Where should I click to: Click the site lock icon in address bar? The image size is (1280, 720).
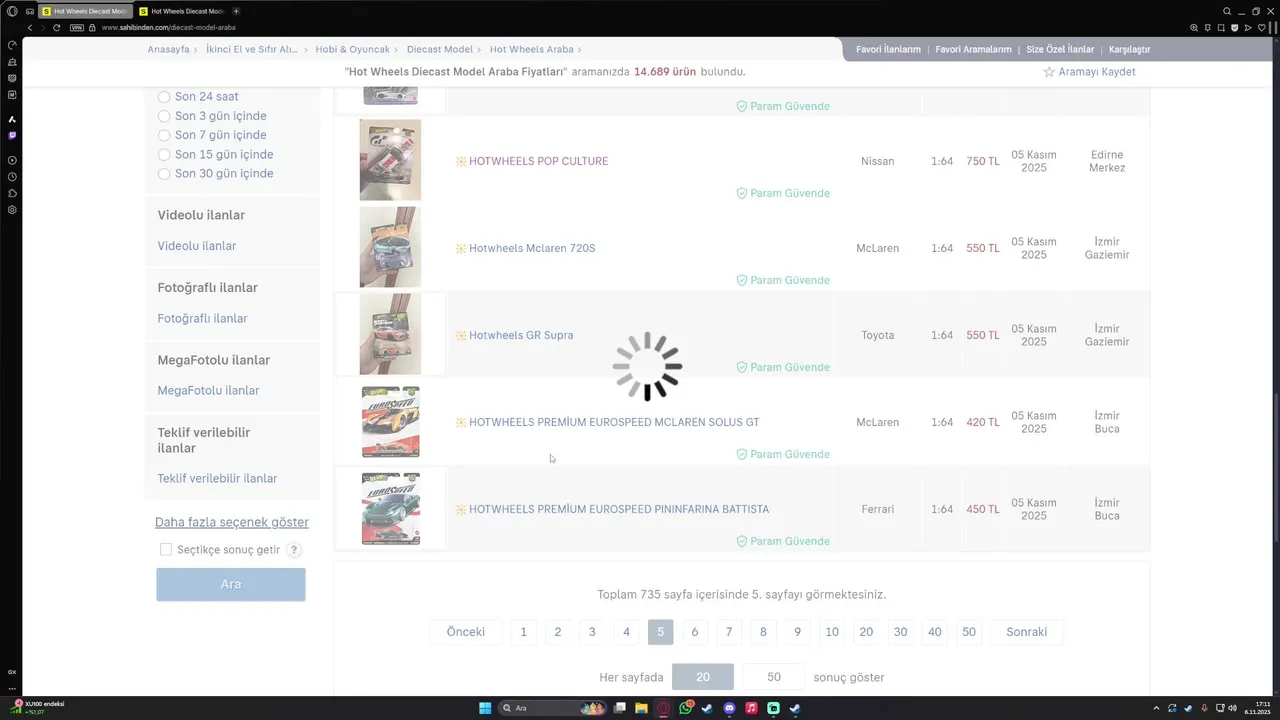92,27
